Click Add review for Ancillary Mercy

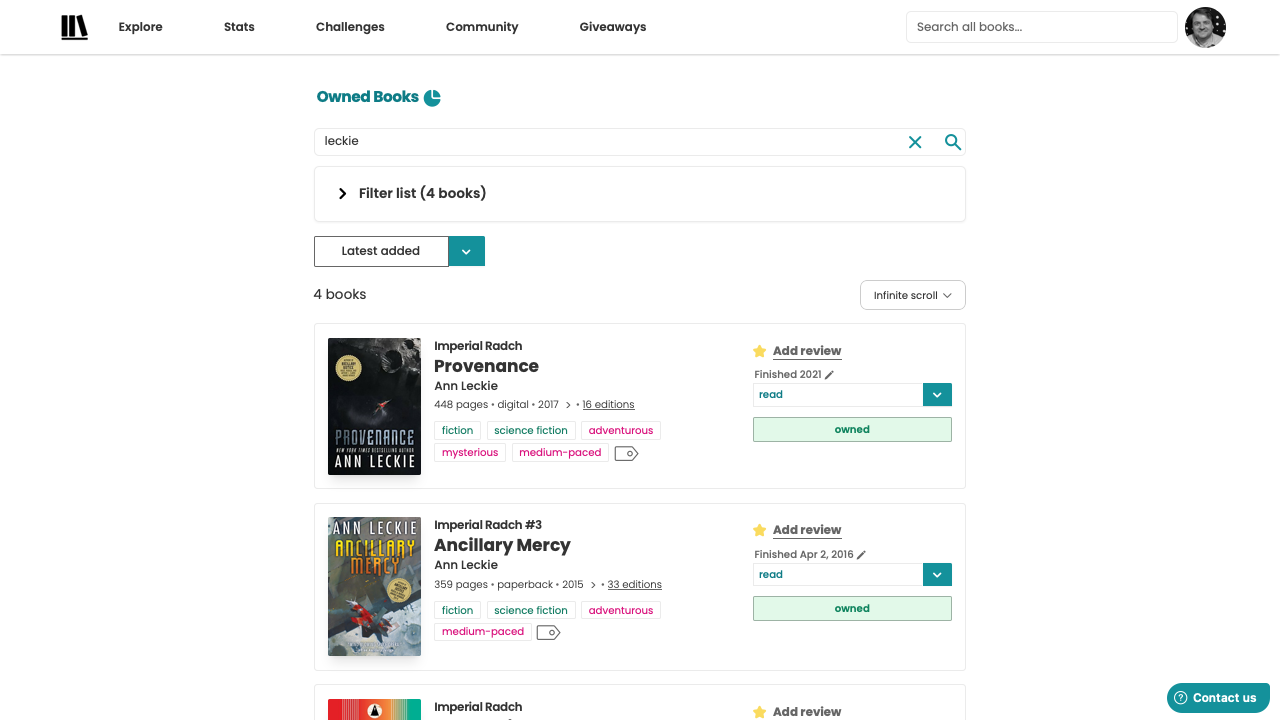[x=807, y=530]
